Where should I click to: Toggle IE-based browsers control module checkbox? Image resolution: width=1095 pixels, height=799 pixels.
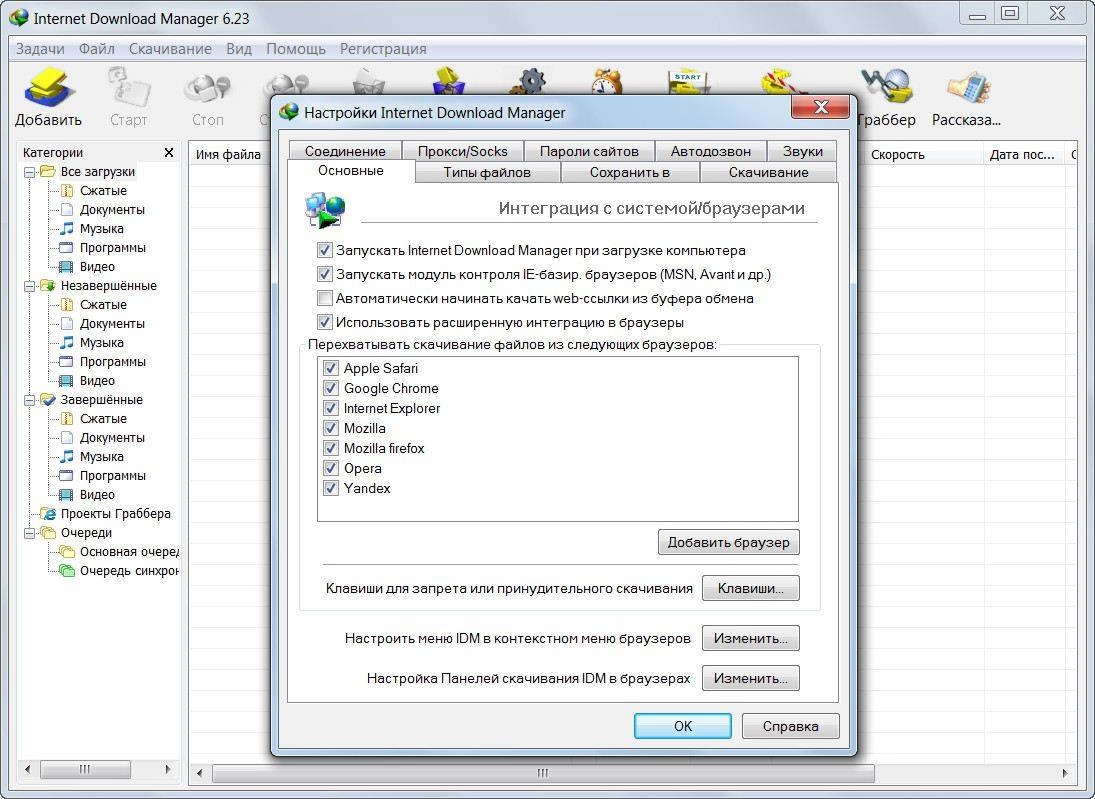point(324,274)
